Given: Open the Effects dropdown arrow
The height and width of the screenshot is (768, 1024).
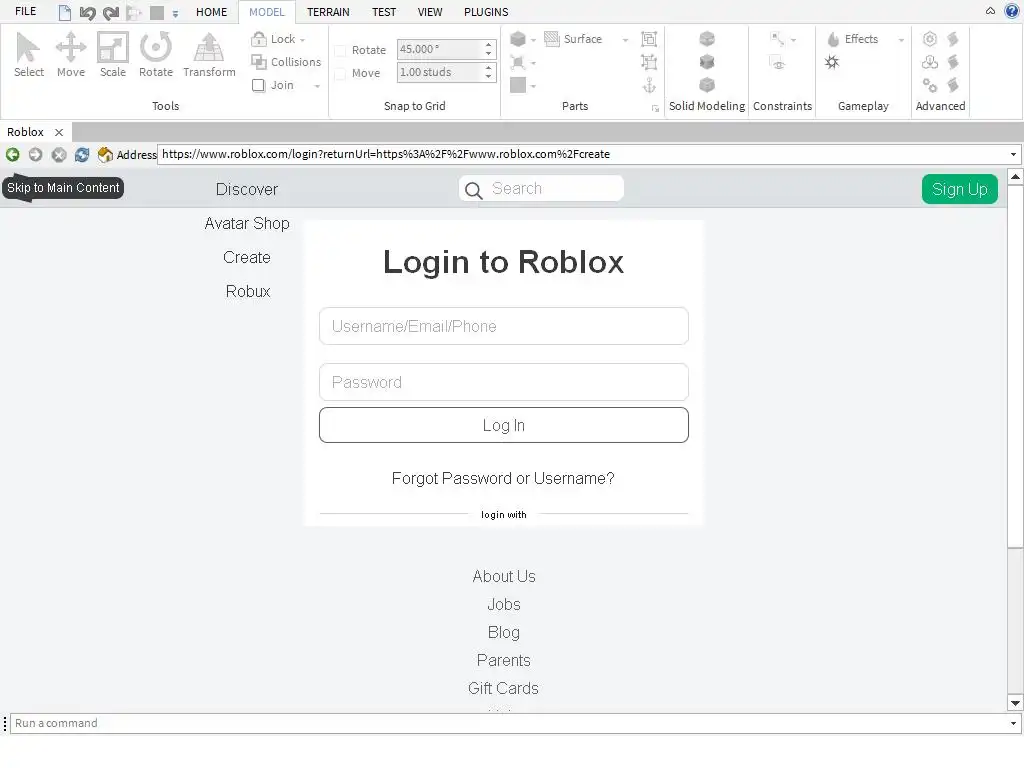Looking at the screenshot, I should pyautogui.click(x=901, y=40).
